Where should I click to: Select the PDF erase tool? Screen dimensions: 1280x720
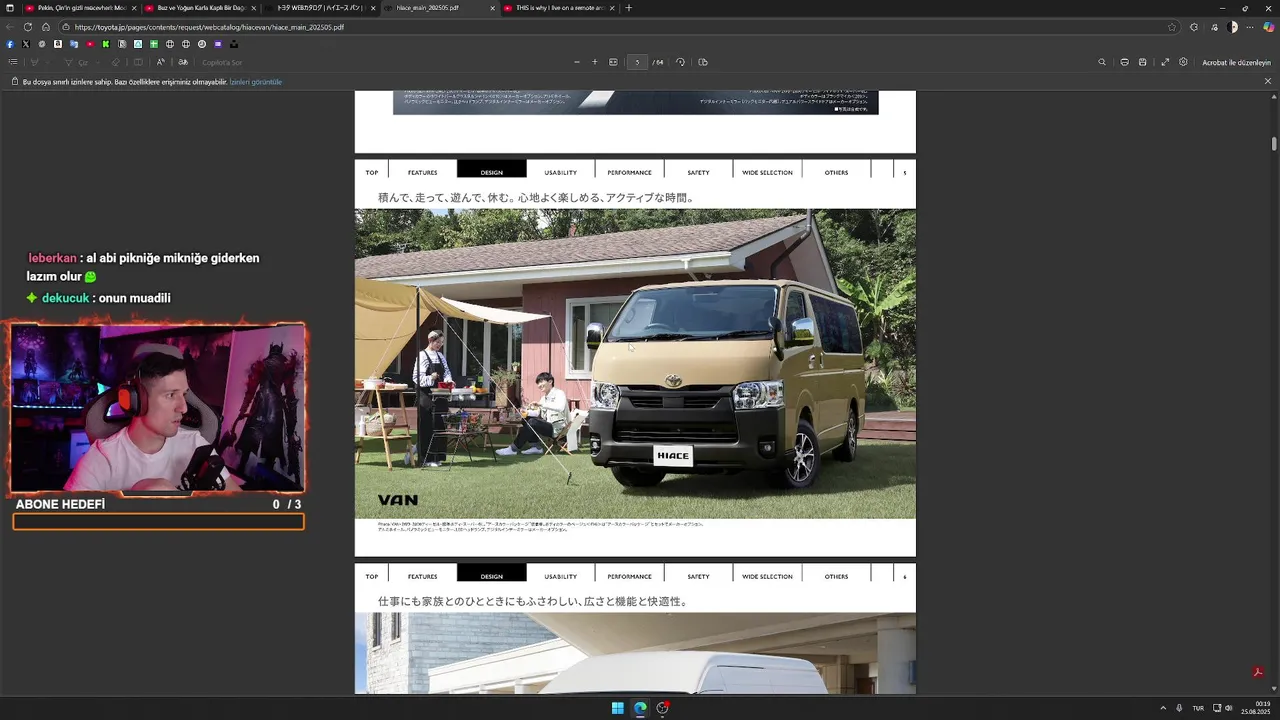116,62
